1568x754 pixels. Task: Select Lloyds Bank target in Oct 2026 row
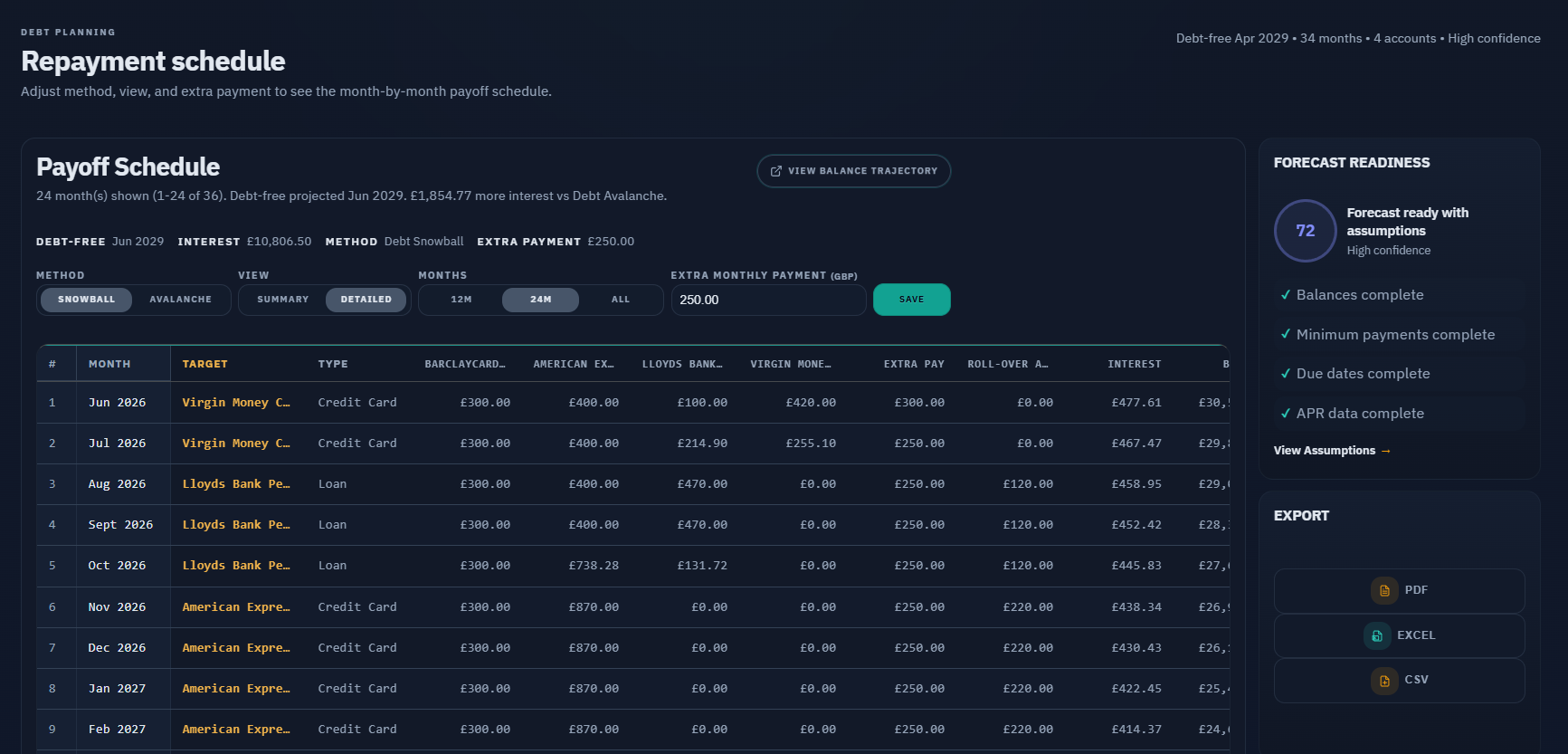236,566
